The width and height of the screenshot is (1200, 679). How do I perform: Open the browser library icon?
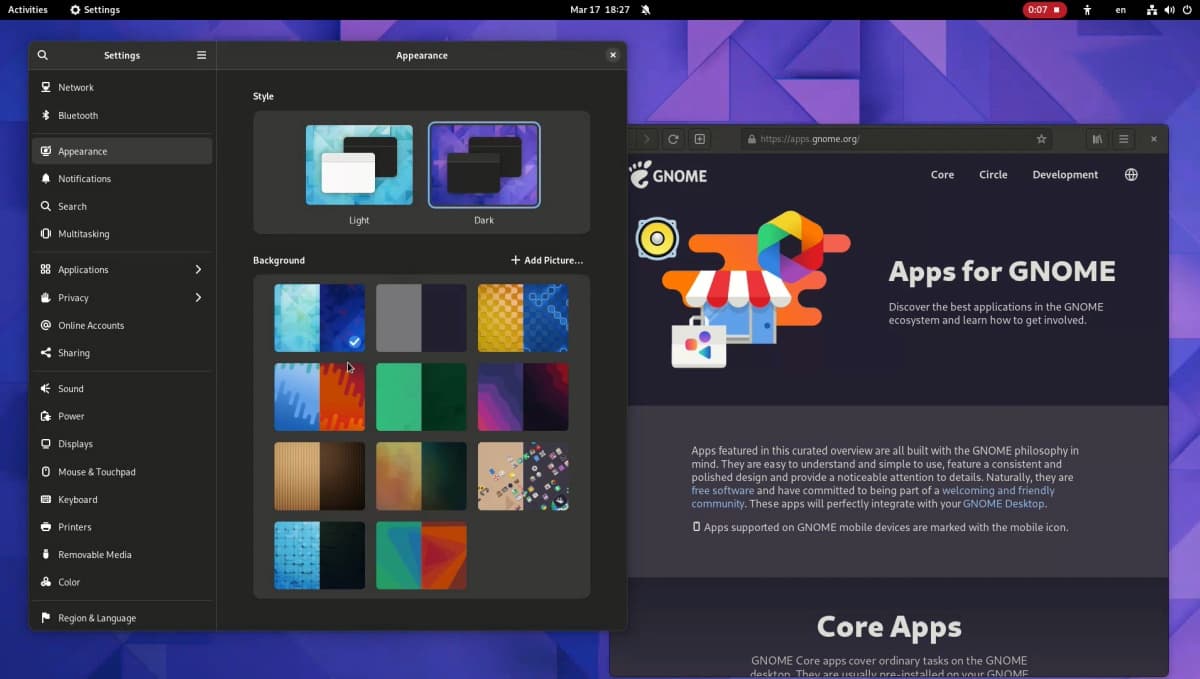[x=1097, y=139]
